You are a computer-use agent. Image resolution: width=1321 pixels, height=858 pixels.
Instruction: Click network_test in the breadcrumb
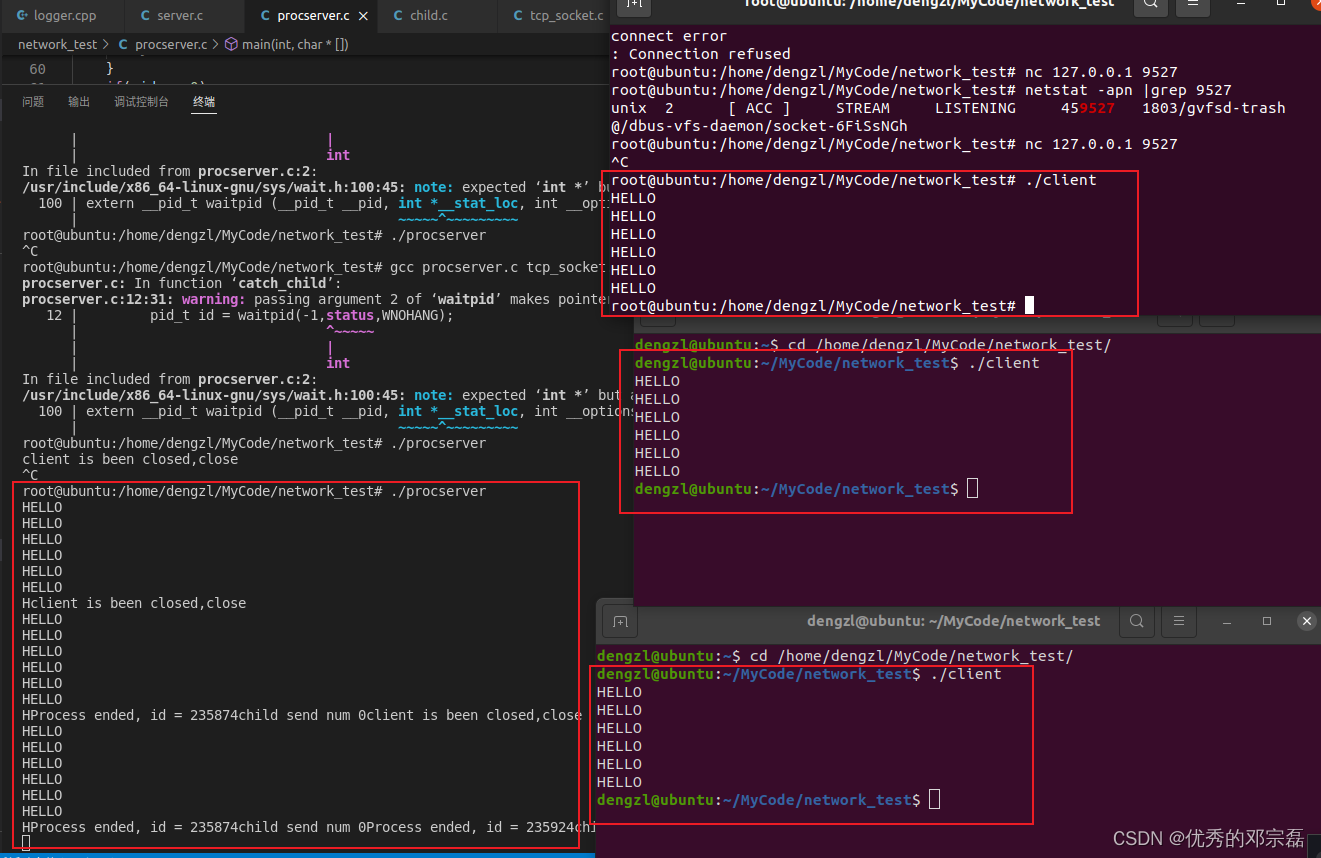(58, 45)
